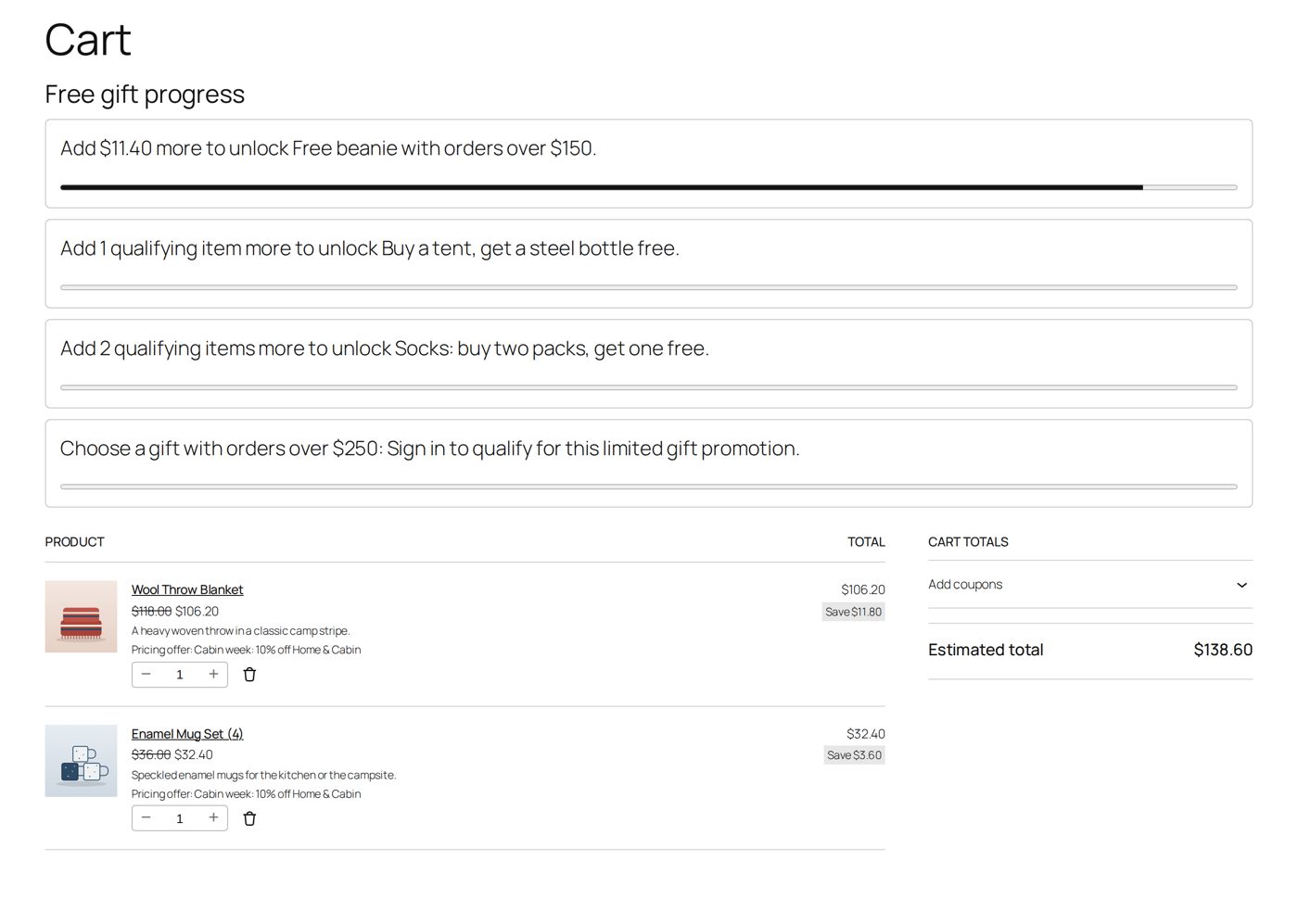Click the 'Estimated total' label

(986, 650)
